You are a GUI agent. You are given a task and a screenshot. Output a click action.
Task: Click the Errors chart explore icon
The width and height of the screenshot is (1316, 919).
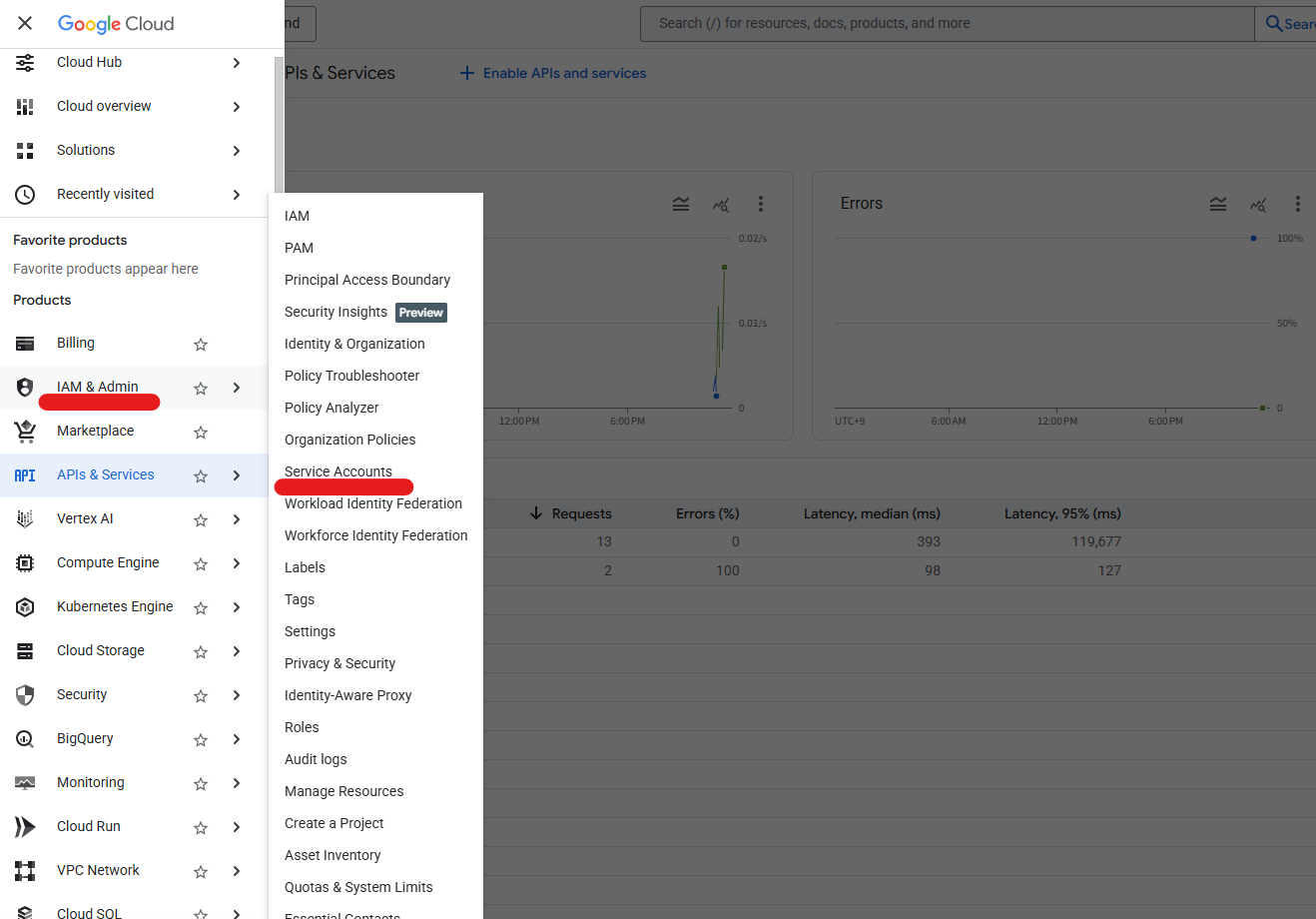click(1258, 204)
